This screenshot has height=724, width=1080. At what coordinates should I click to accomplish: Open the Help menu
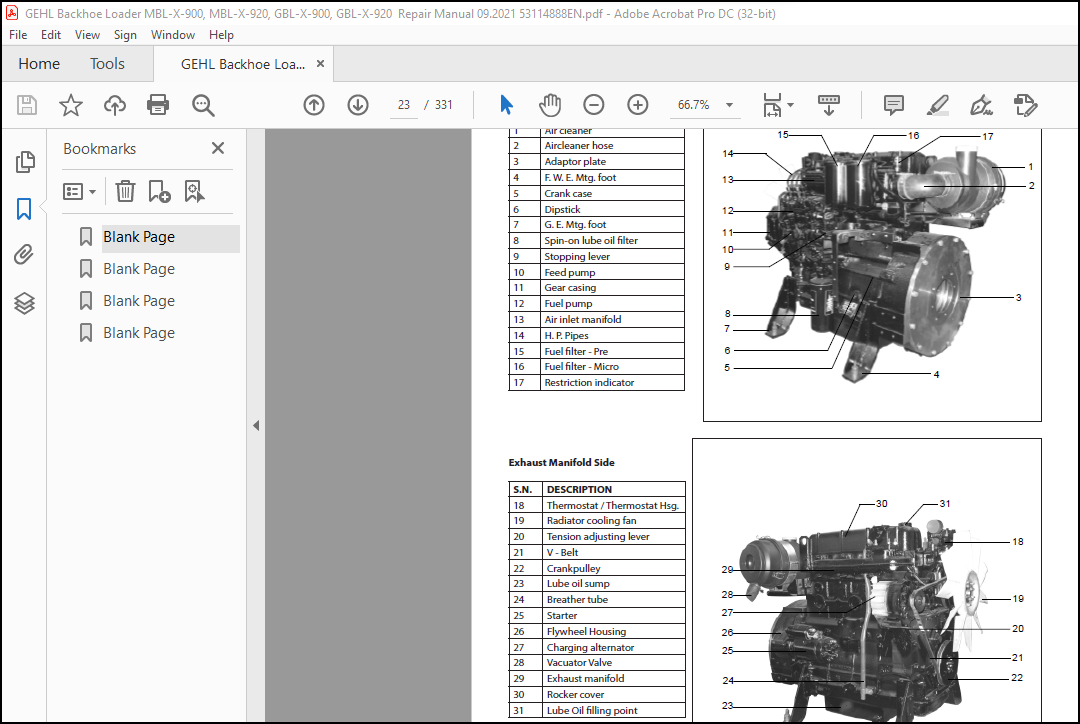221,34
